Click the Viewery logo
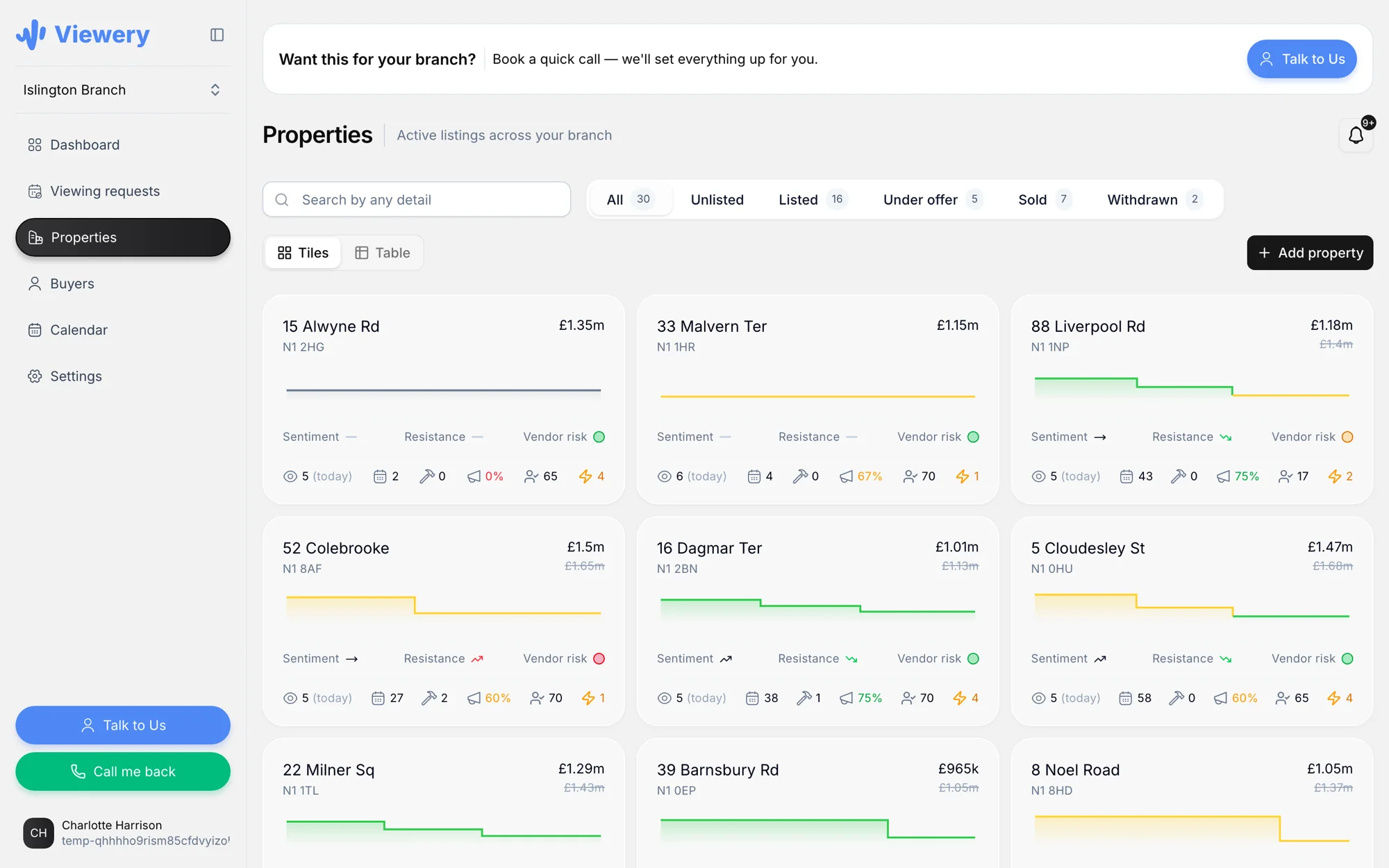Image resolution: width=1389 pixels, height=868 pixels. (83, 34)
